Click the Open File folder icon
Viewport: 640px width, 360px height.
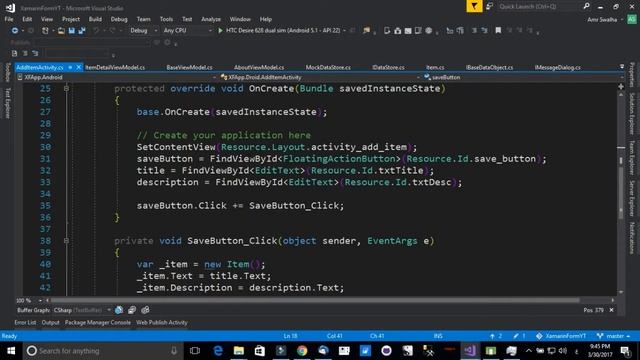(61, 31)
